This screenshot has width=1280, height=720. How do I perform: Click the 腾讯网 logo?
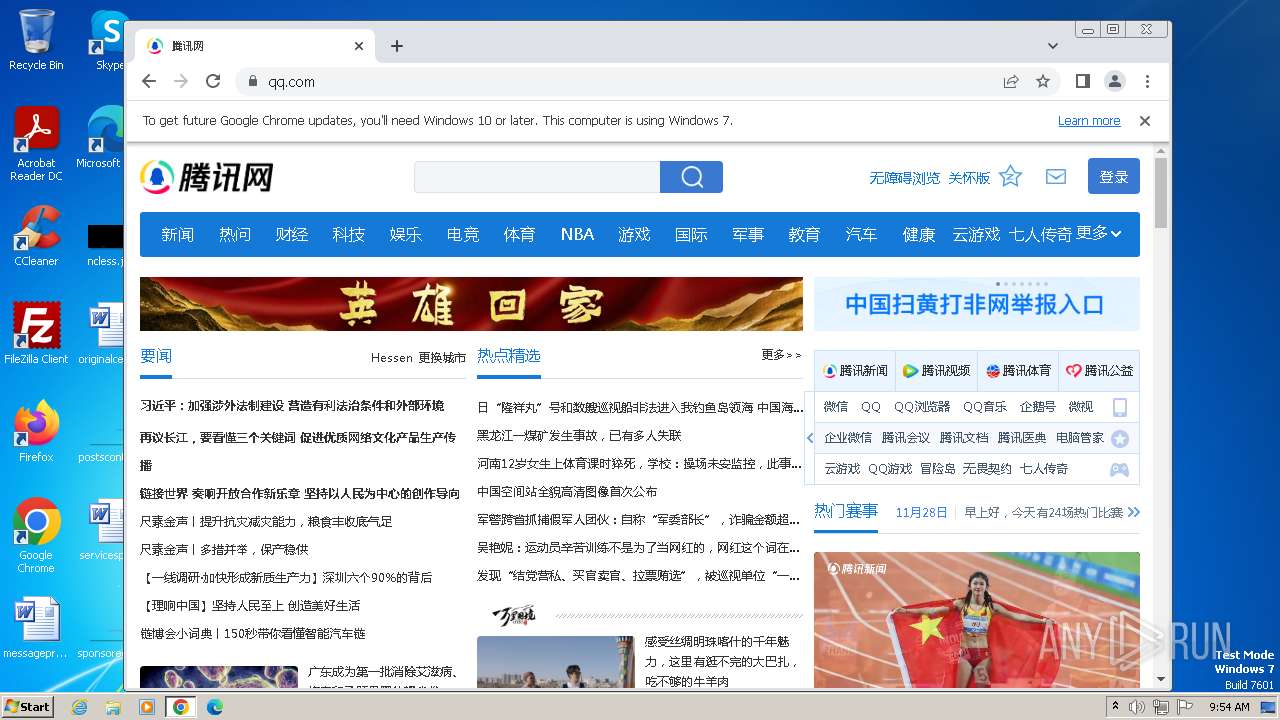[x=207, y=177]
